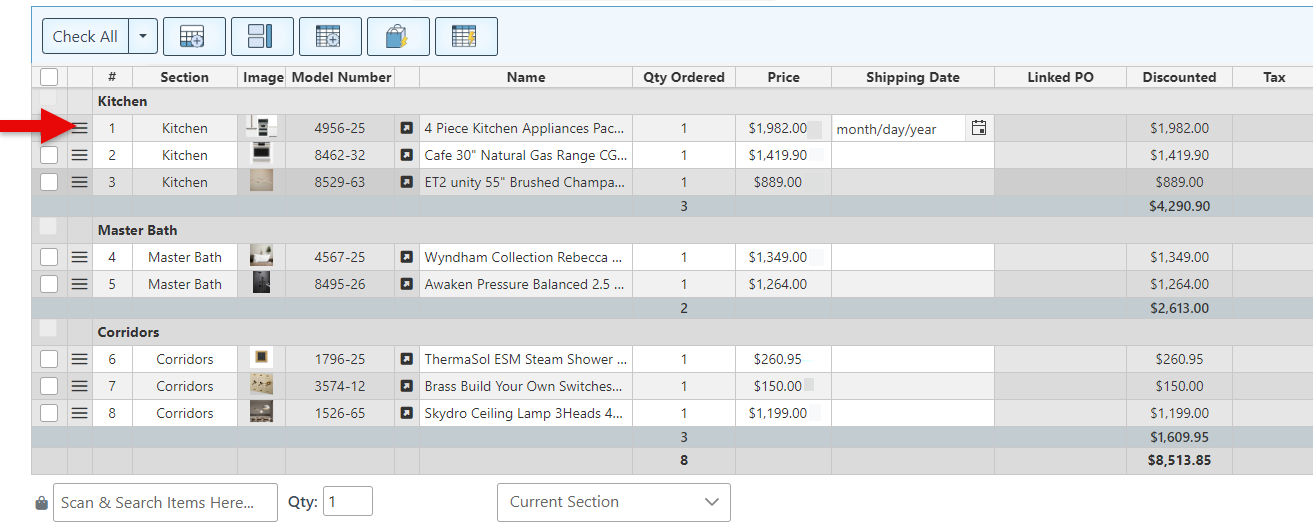Viewport: 1313px width, 527px height.
Task: Click the drag handle on row 3
Action: click(x=80, y=182)
